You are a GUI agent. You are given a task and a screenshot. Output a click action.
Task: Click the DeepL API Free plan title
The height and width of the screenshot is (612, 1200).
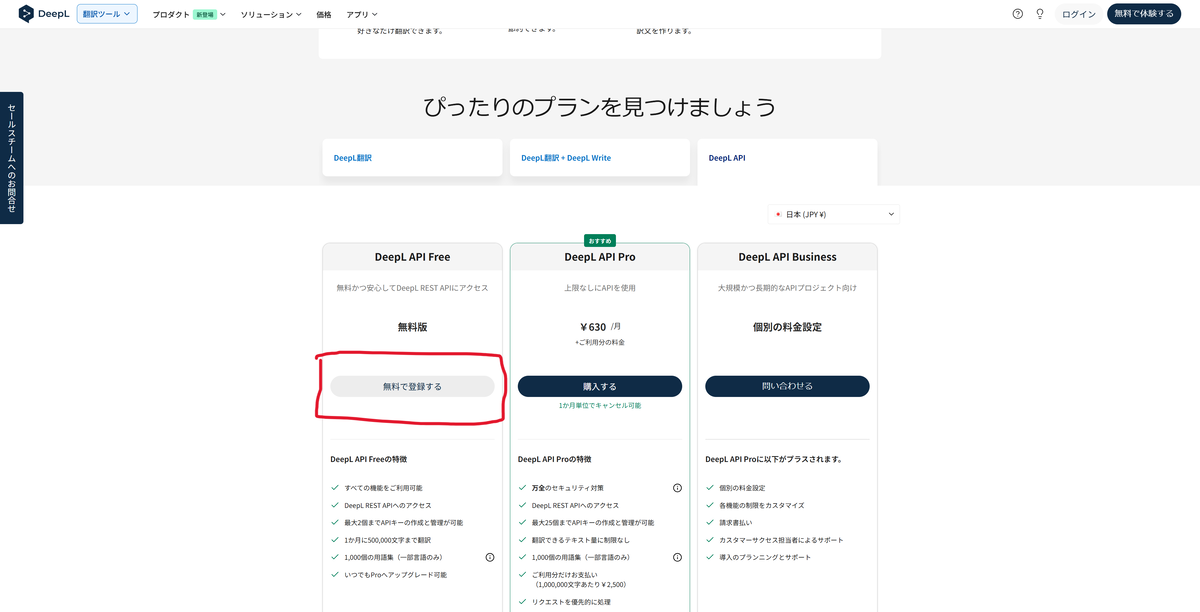[x=412, y=257]
